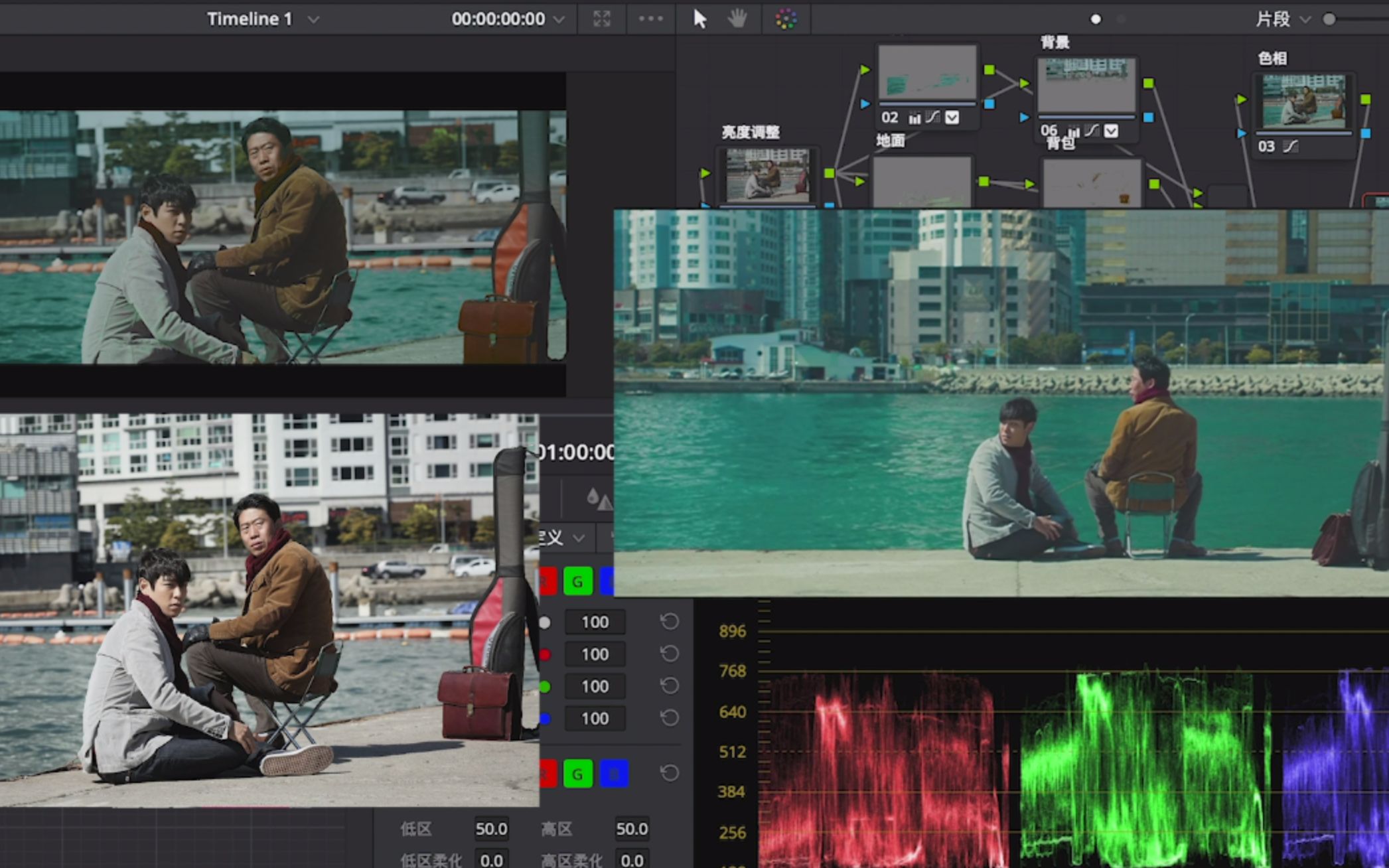The height and width of the screenshot is (868, 1389).
Task: Reset the white master intensity 100 value
Action: (x=670, y=622)
